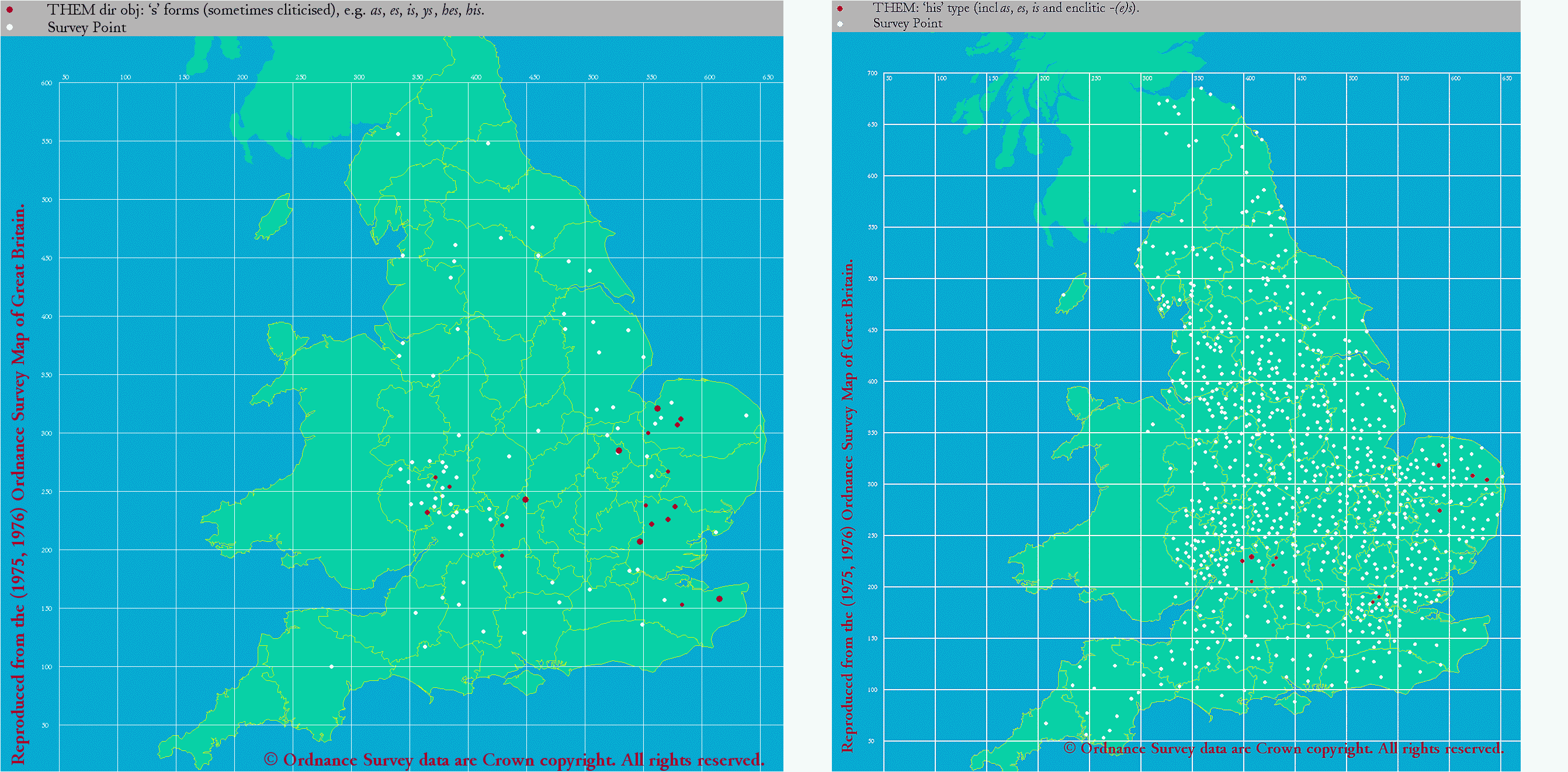Click right map Crown copyright notice

click(x=1283, y=747)
